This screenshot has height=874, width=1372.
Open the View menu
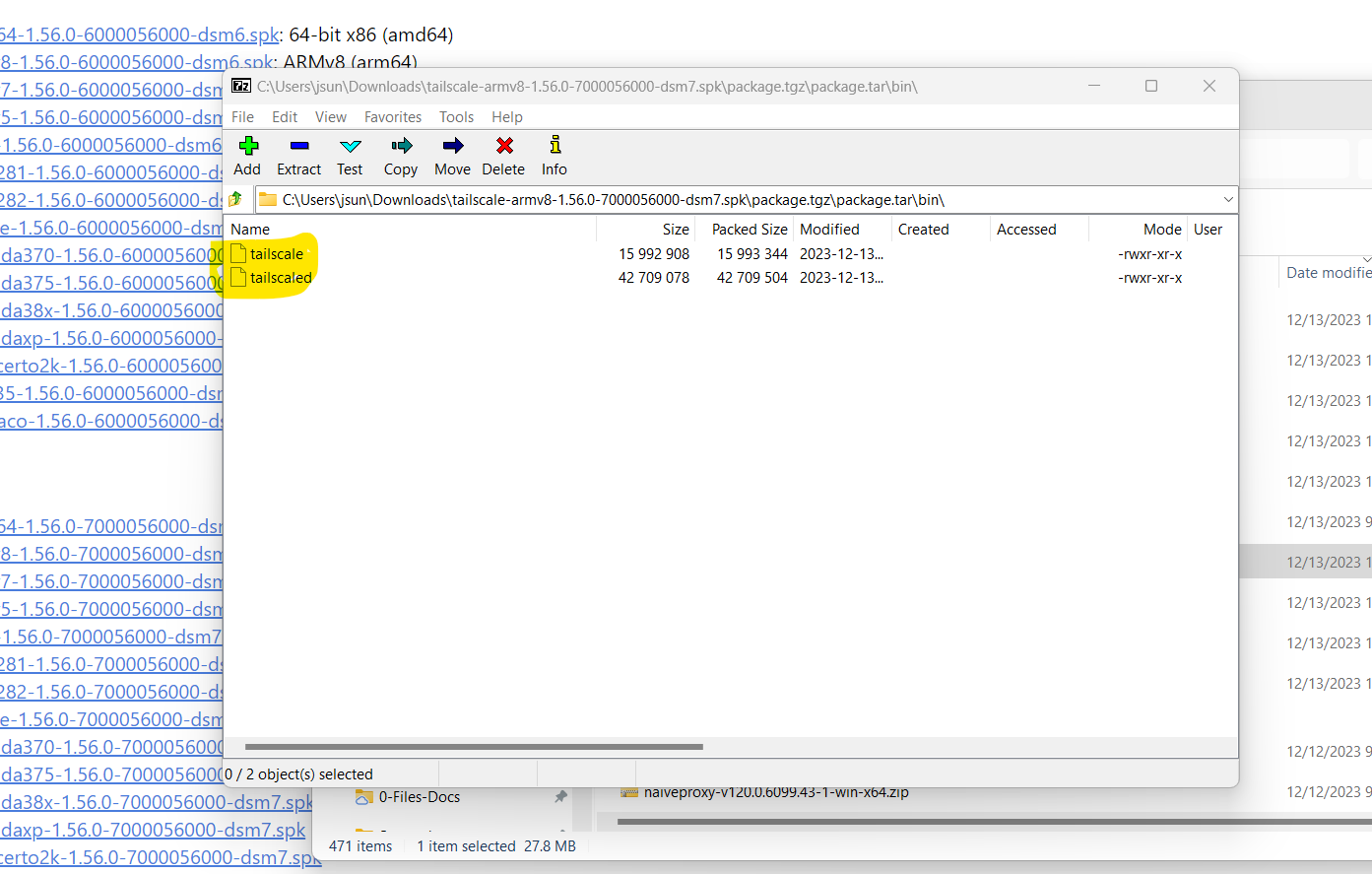click(x=331, y=116)
